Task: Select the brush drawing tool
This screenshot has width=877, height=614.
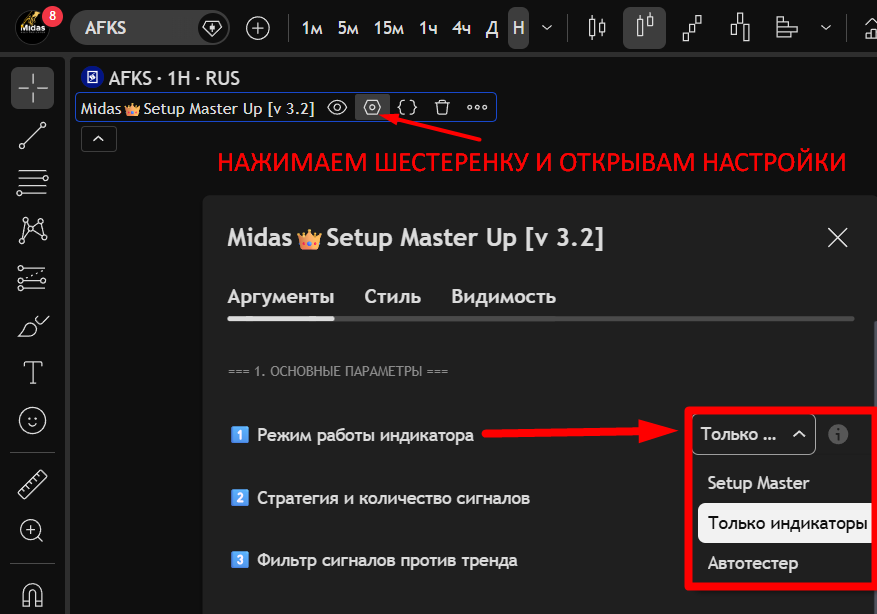Action: tap(33, 326)
